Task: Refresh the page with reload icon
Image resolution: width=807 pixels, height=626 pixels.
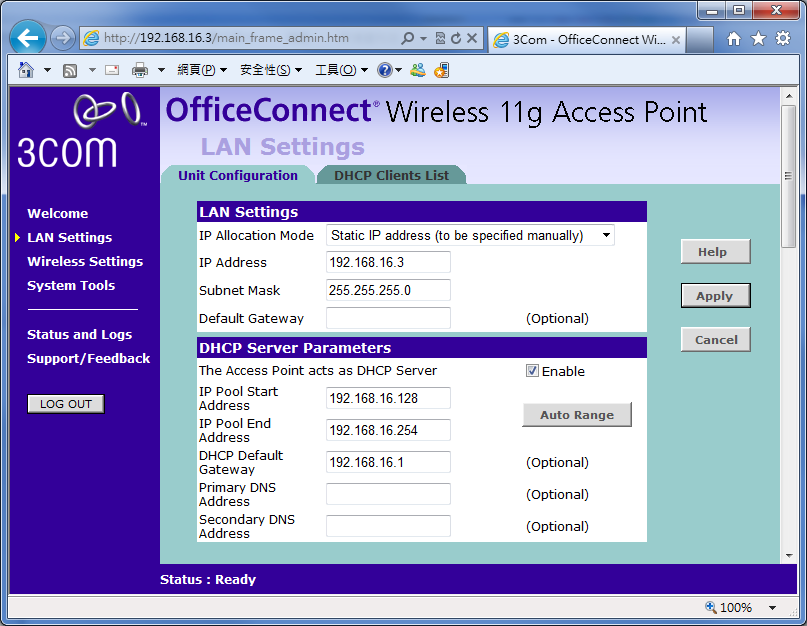Action: click(456, 38)
